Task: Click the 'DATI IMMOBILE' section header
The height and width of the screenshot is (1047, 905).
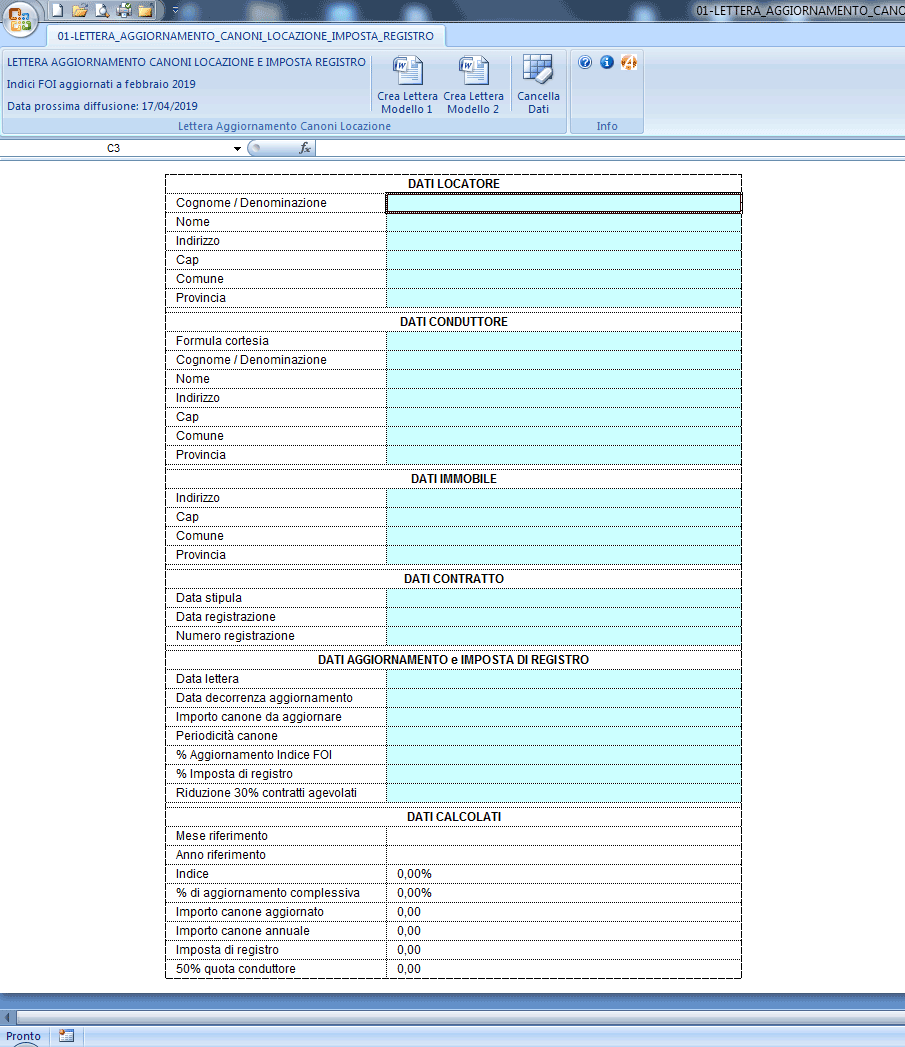Action: point(454,479)
